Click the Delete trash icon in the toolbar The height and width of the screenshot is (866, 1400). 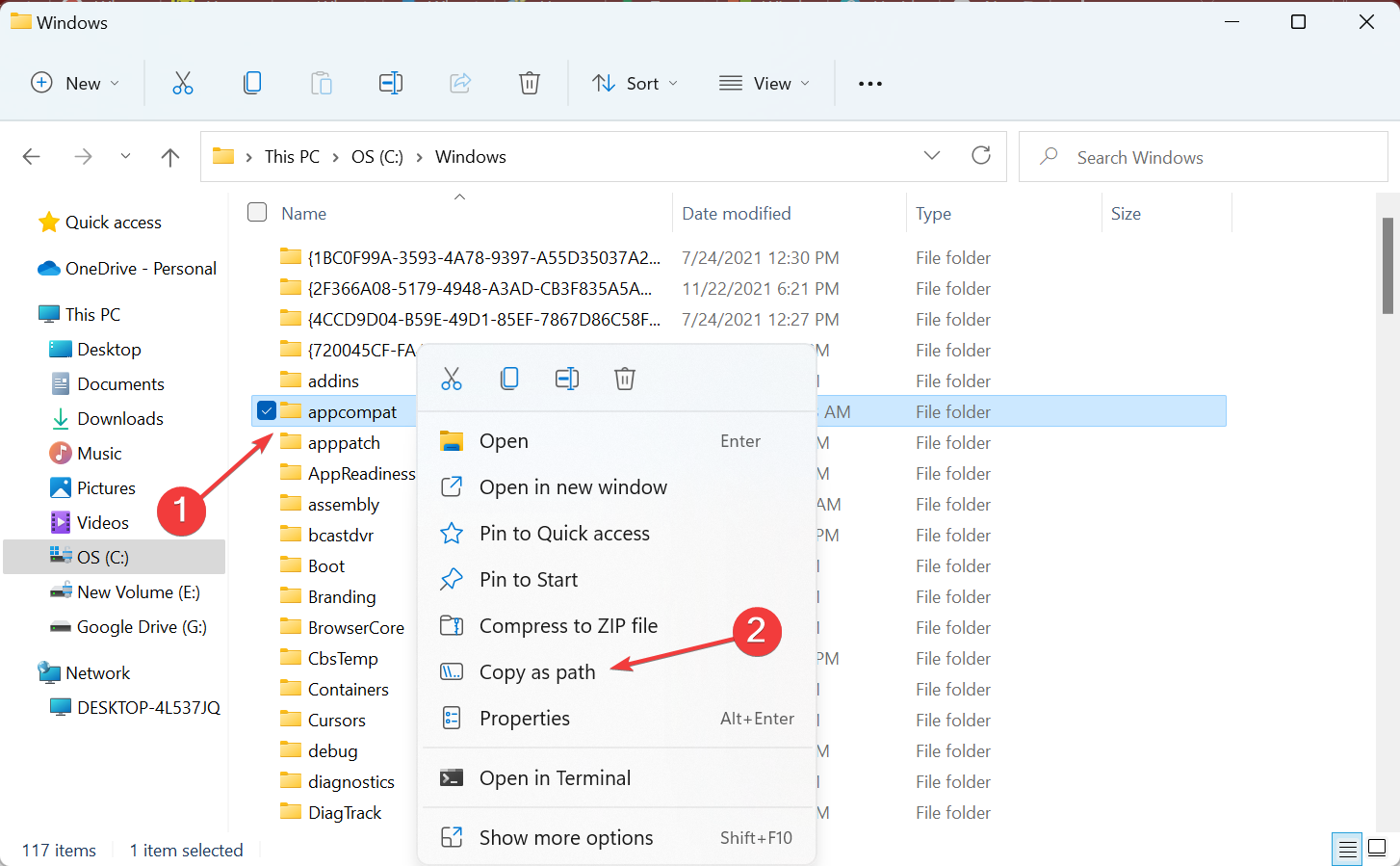(x=530, y=84)
